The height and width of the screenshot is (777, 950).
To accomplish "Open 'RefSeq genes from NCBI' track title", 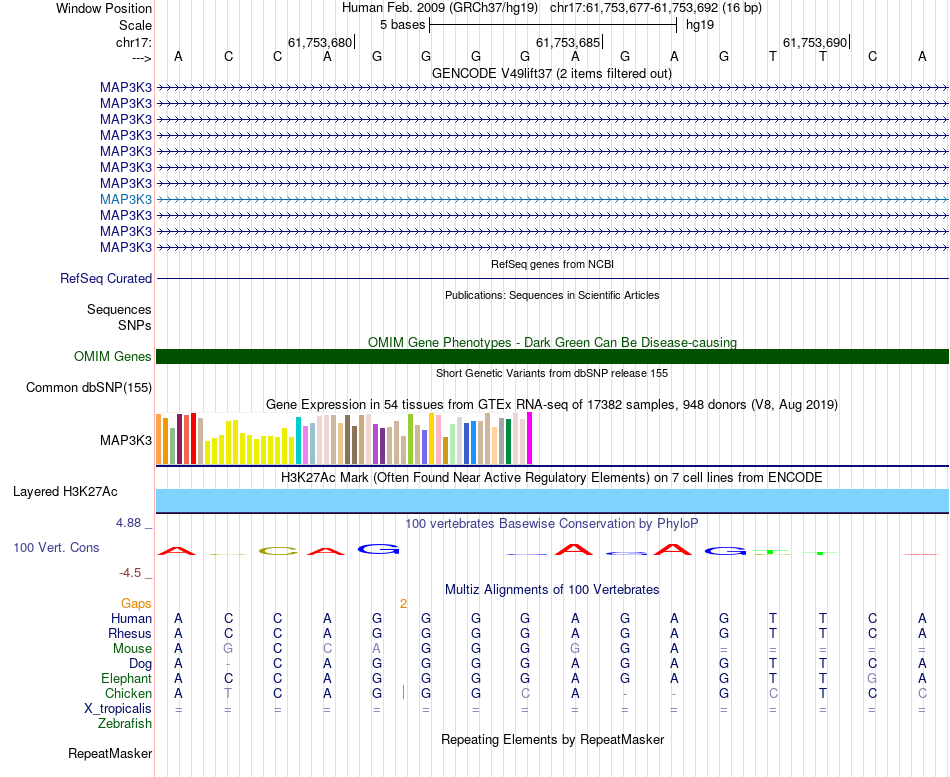I will point(552,264).
